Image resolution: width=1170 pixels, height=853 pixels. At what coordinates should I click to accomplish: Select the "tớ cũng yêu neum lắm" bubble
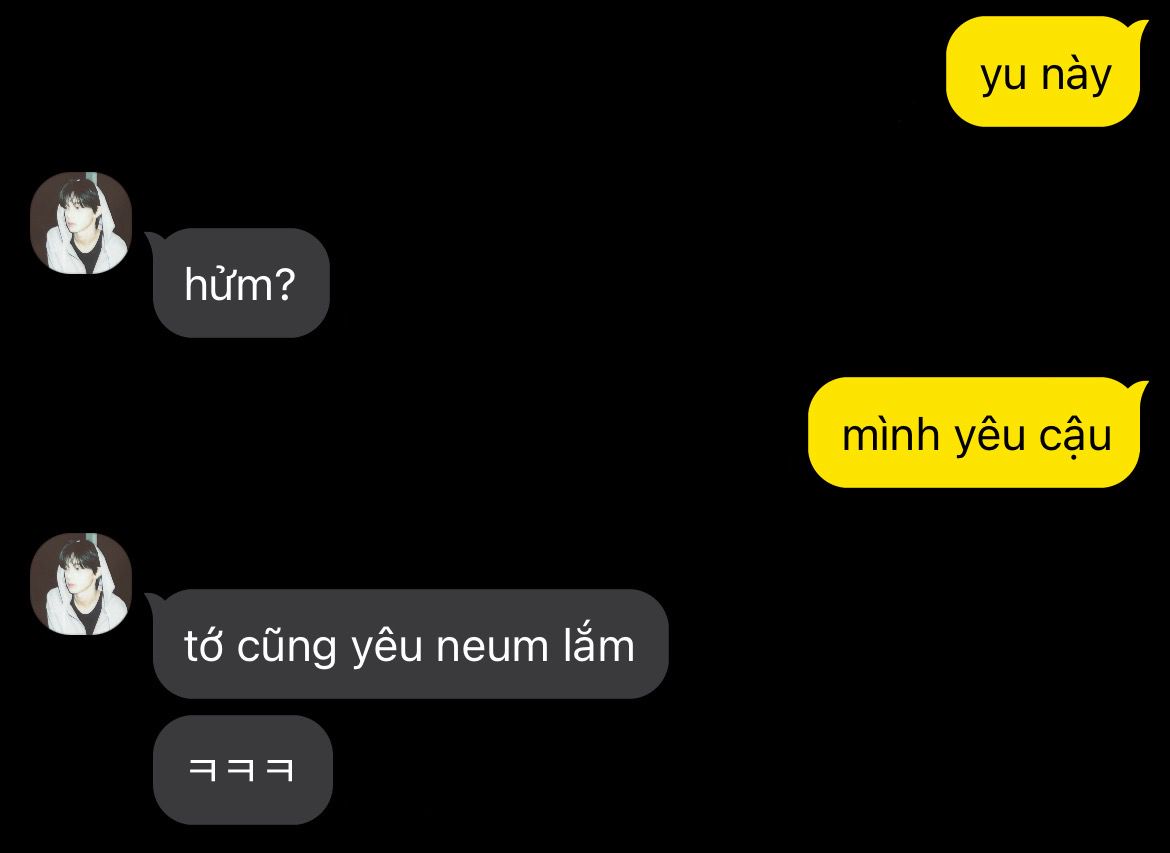(409, 644)
